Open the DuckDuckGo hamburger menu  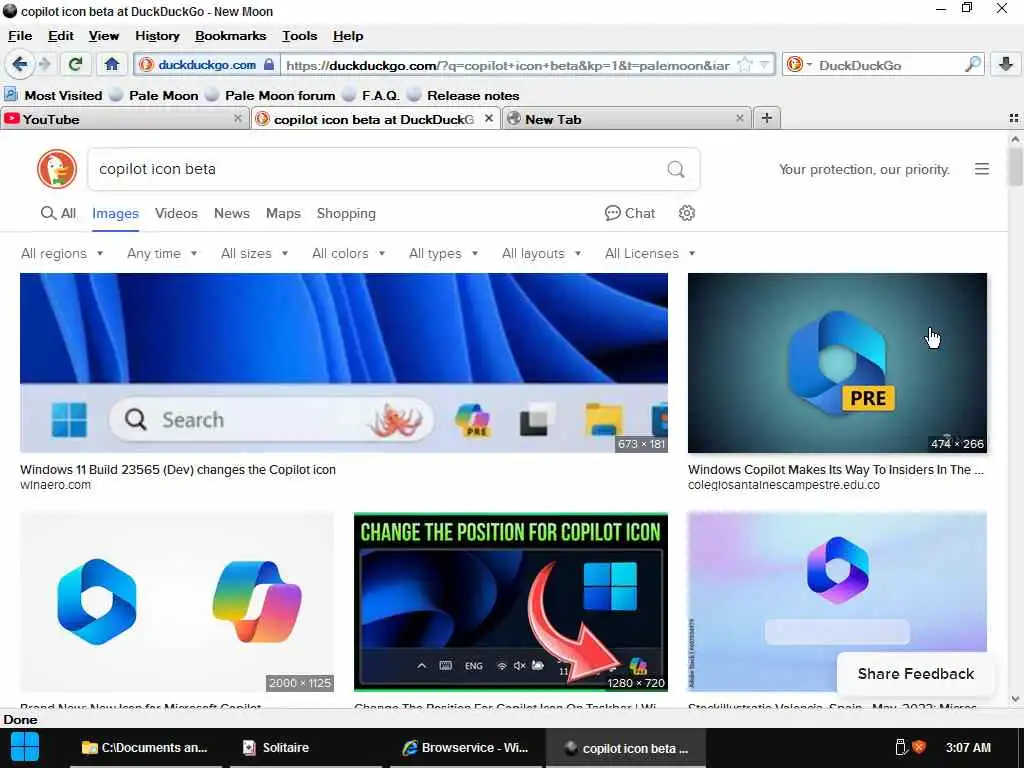[982, 169]
